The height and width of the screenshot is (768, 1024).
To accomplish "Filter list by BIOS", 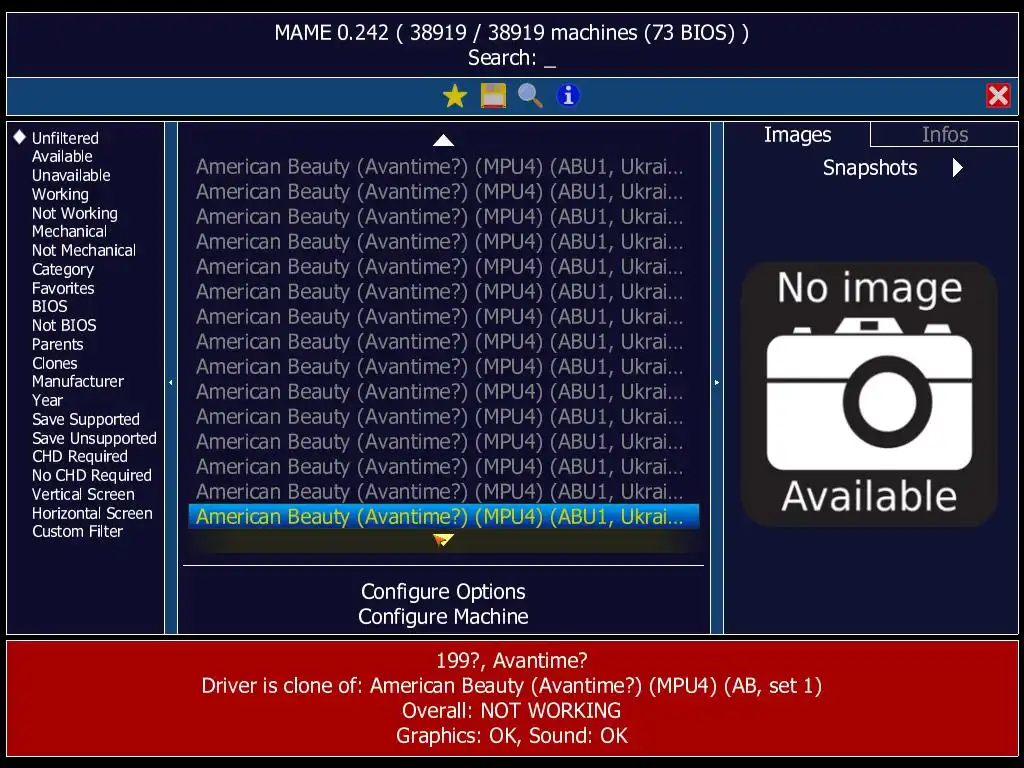I will pyautogui.click(x=50, y=307).
